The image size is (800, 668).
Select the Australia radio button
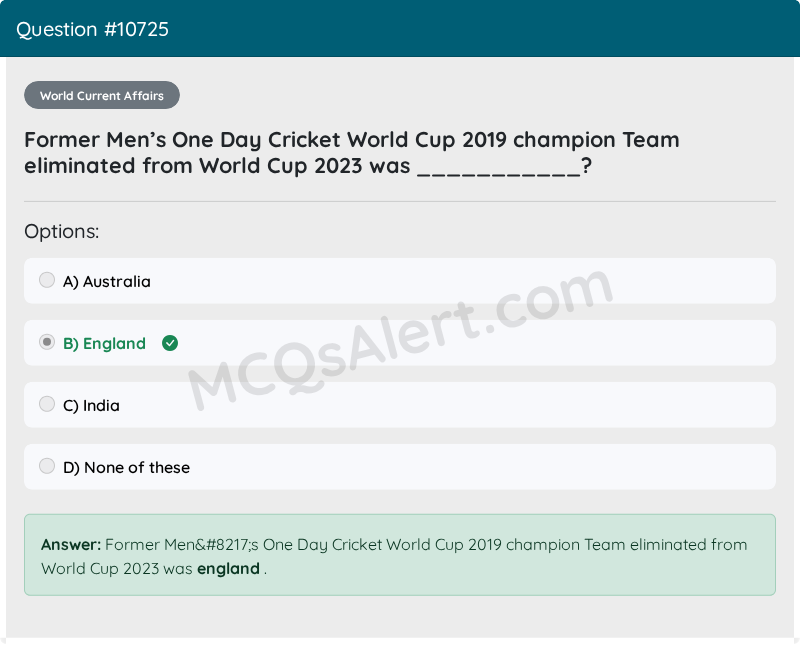(47, 280)
